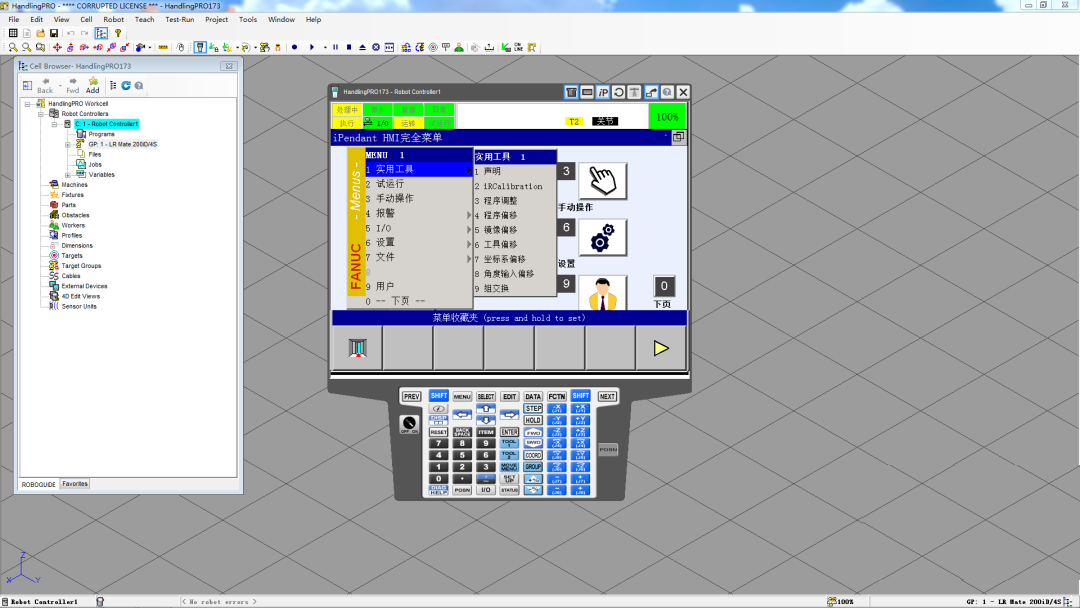Click the 设置 gears icon tile

pyautogui.click(x=603, y=238)
